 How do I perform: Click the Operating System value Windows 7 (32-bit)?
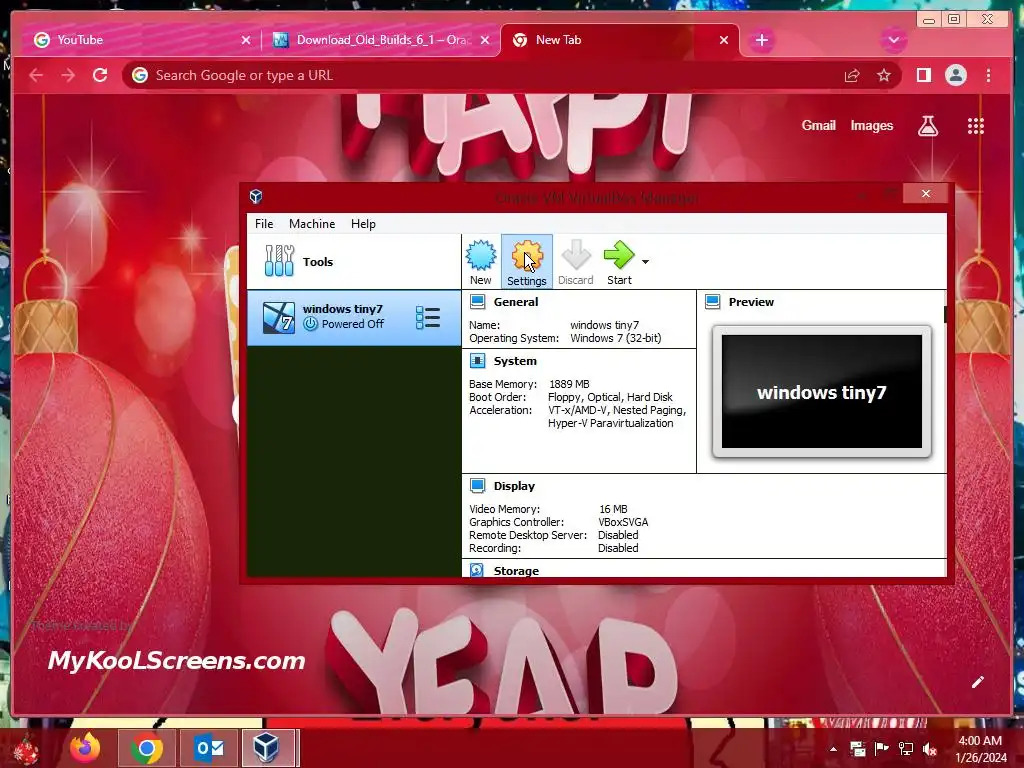[x=615, y=338]
